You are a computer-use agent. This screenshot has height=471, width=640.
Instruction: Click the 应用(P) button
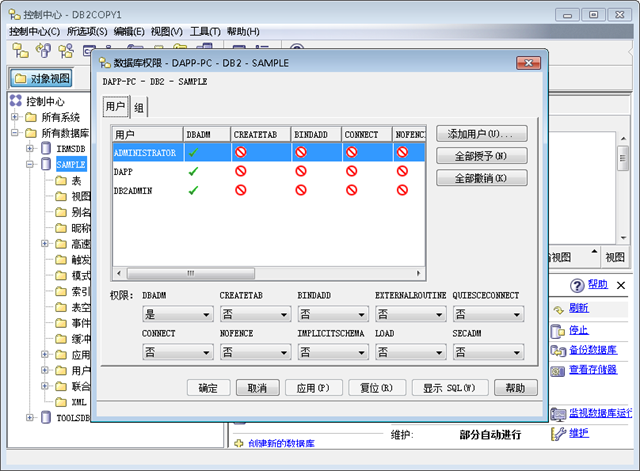313,388
